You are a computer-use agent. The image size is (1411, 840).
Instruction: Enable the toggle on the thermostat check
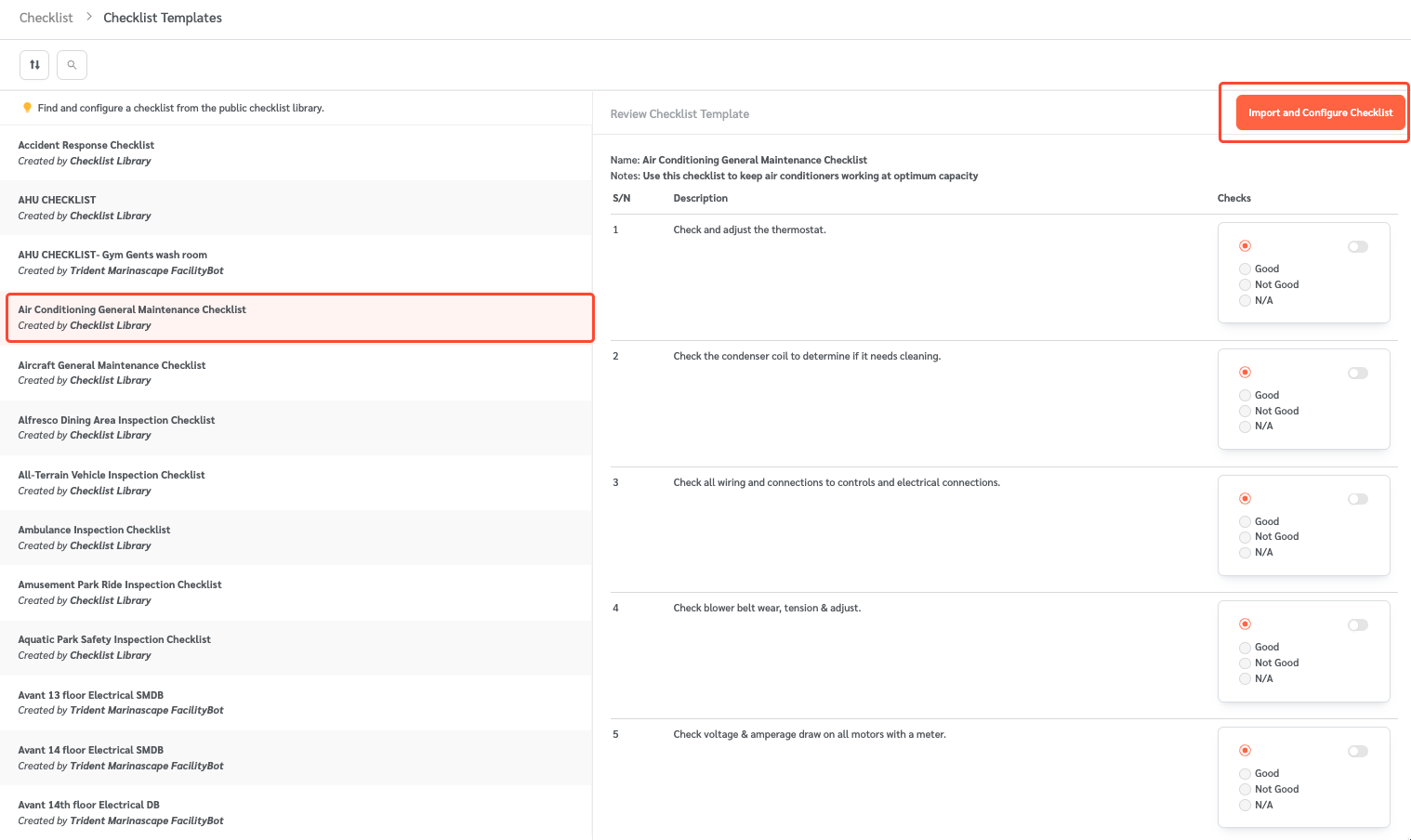(1357, 245)
